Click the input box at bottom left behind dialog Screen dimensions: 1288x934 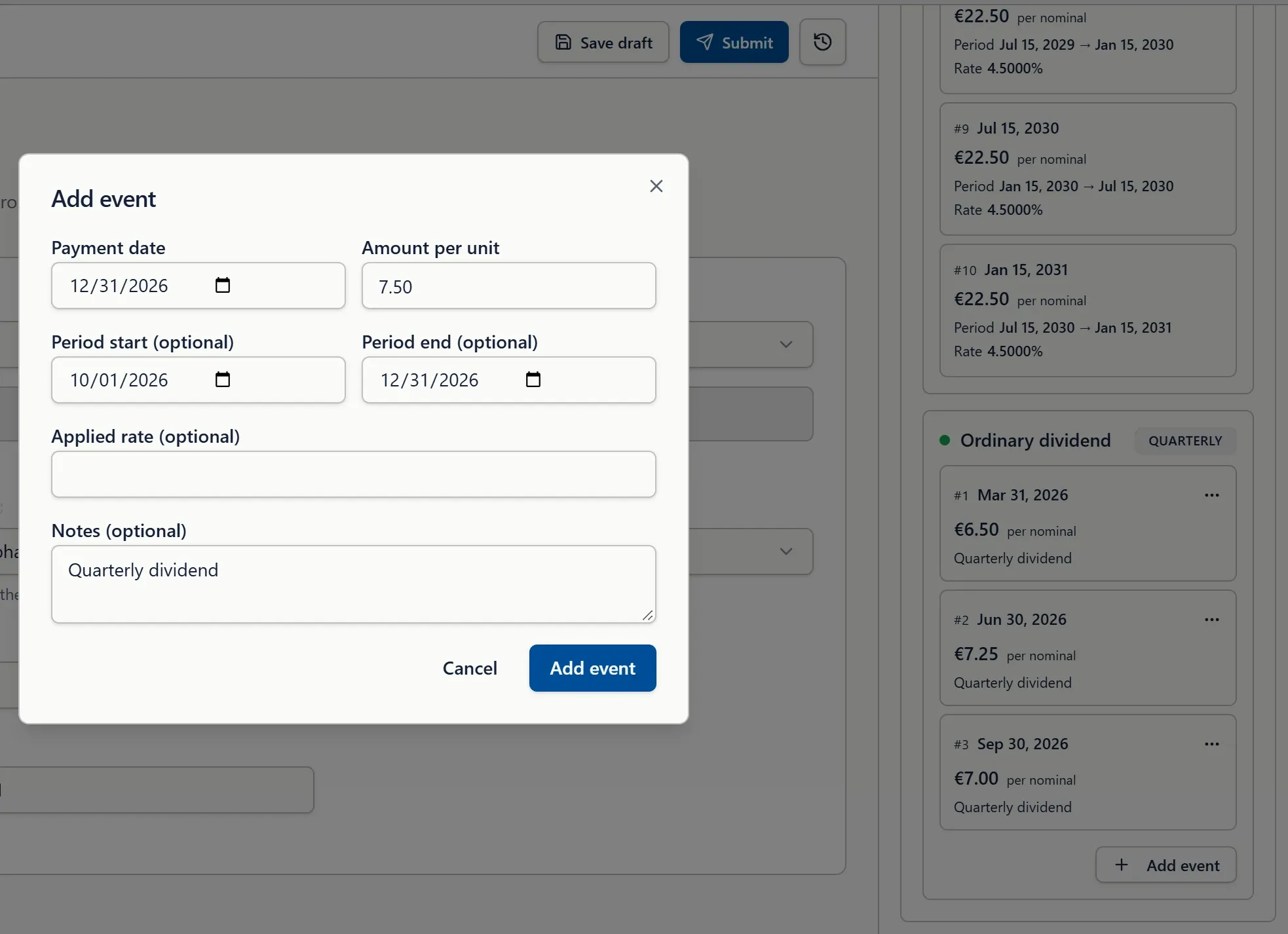156,790
